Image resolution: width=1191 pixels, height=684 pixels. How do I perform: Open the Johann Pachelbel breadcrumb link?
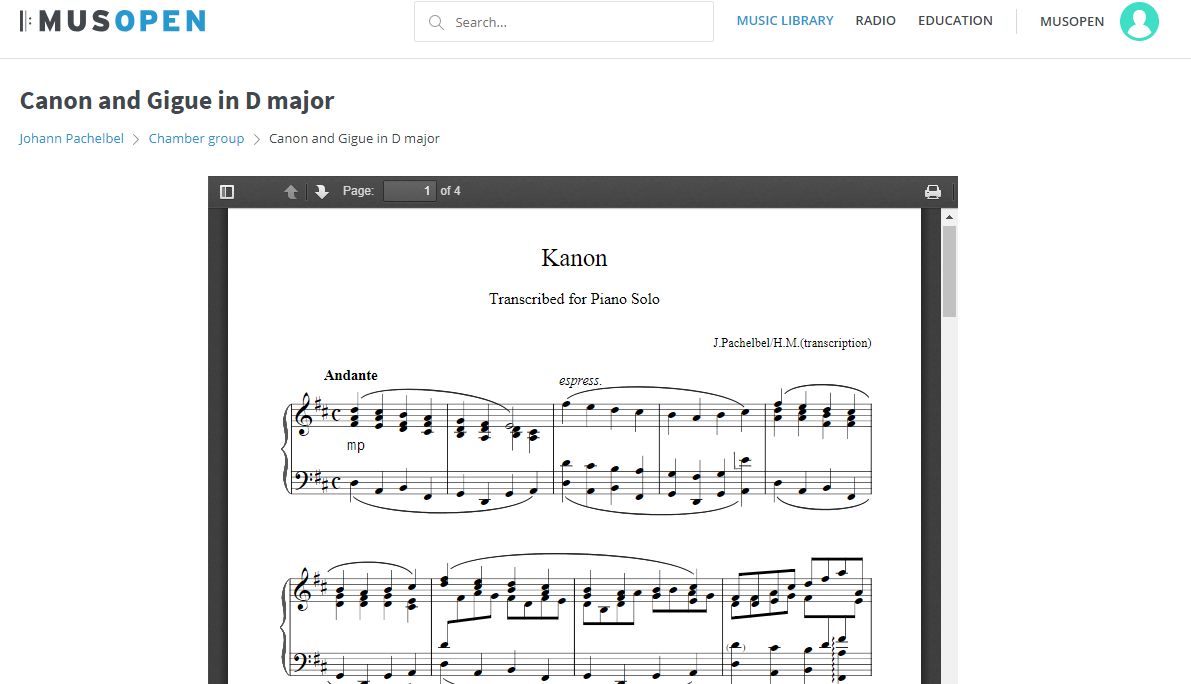point(71,138)
